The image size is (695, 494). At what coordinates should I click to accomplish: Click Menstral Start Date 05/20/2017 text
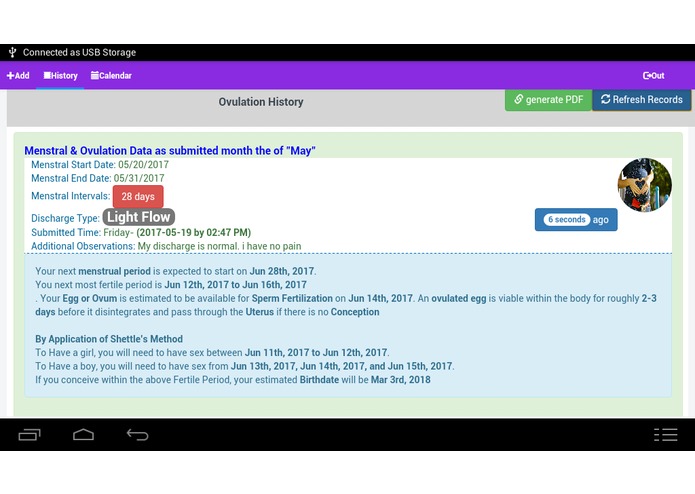(100, 165)
